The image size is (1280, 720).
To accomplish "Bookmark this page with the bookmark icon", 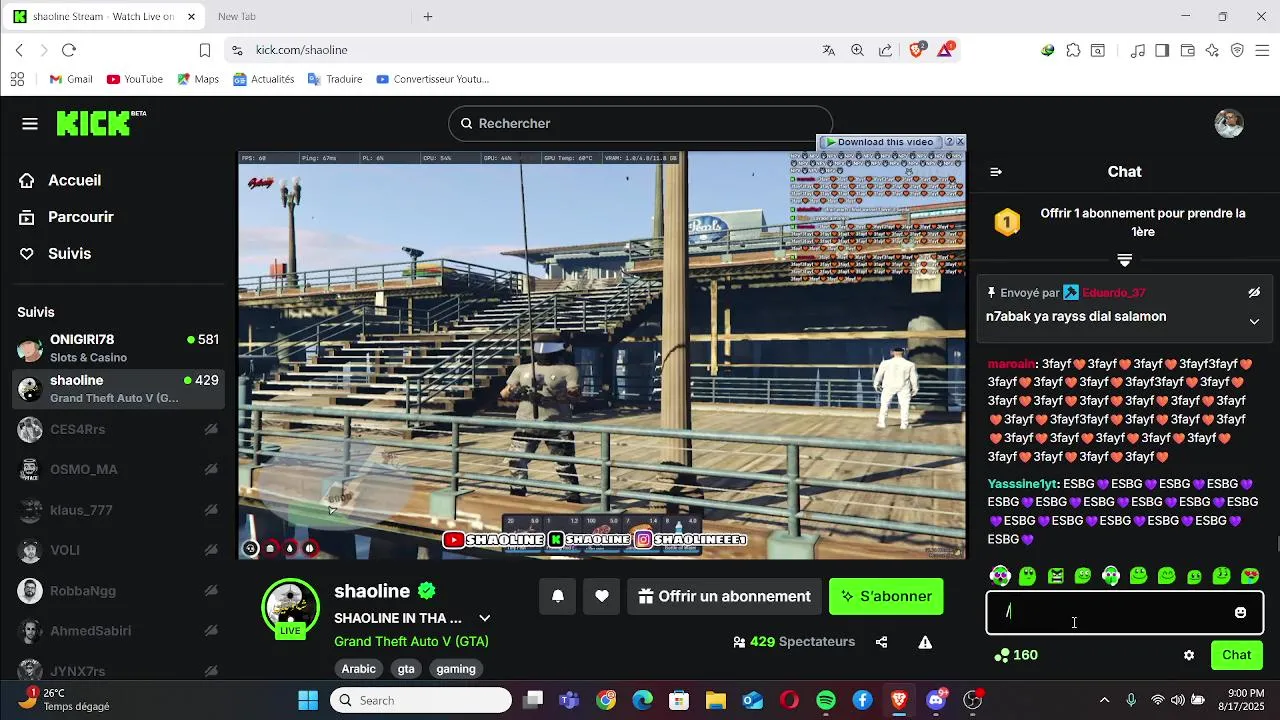I will (x=204, y=50).
